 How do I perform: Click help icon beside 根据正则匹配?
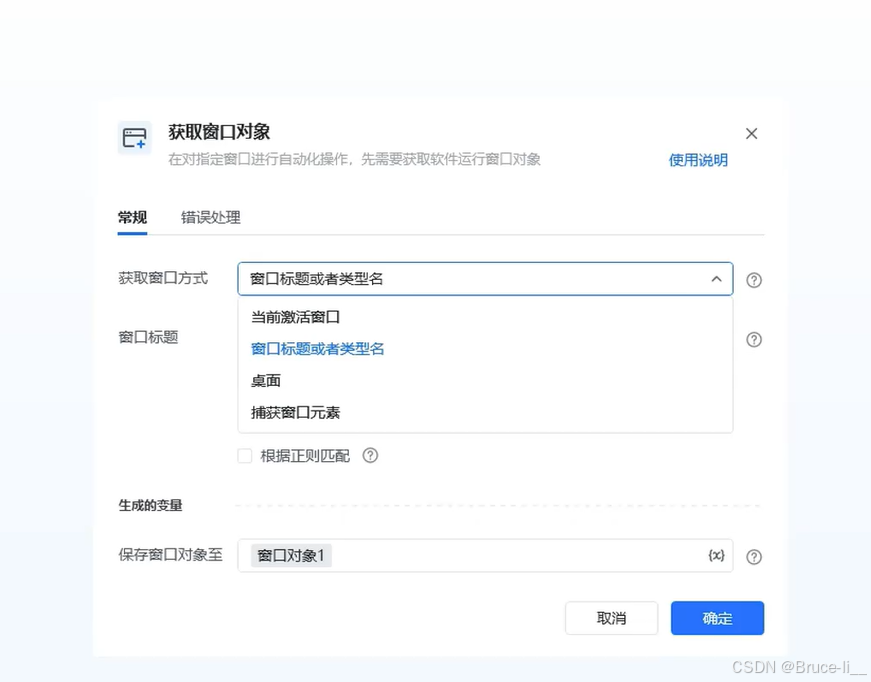click(370, 455)
